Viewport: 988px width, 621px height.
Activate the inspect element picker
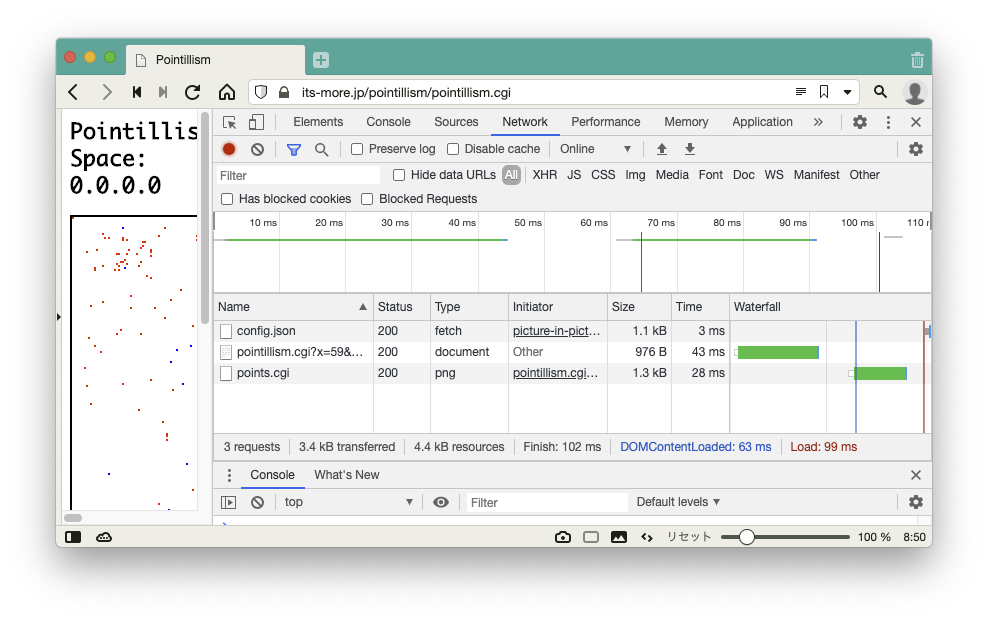coord(230,122)
